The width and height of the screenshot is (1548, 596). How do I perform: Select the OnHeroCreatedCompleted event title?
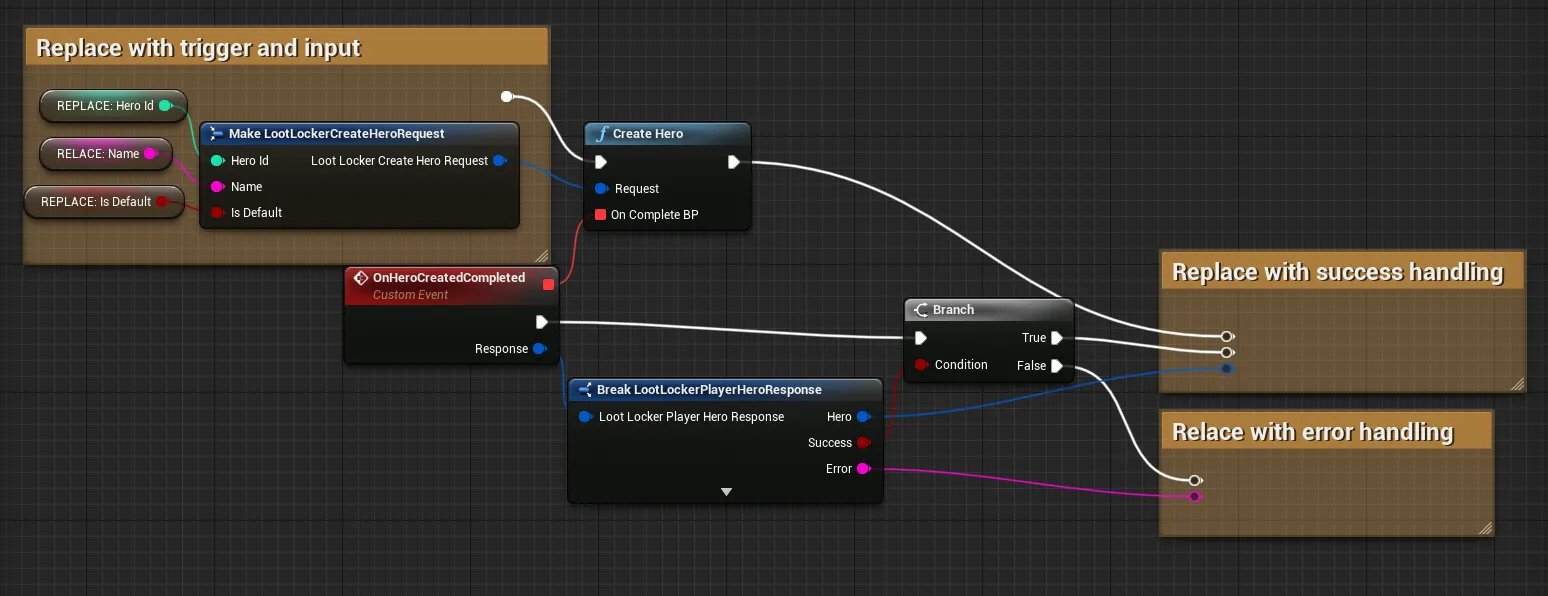click(449, 278)
